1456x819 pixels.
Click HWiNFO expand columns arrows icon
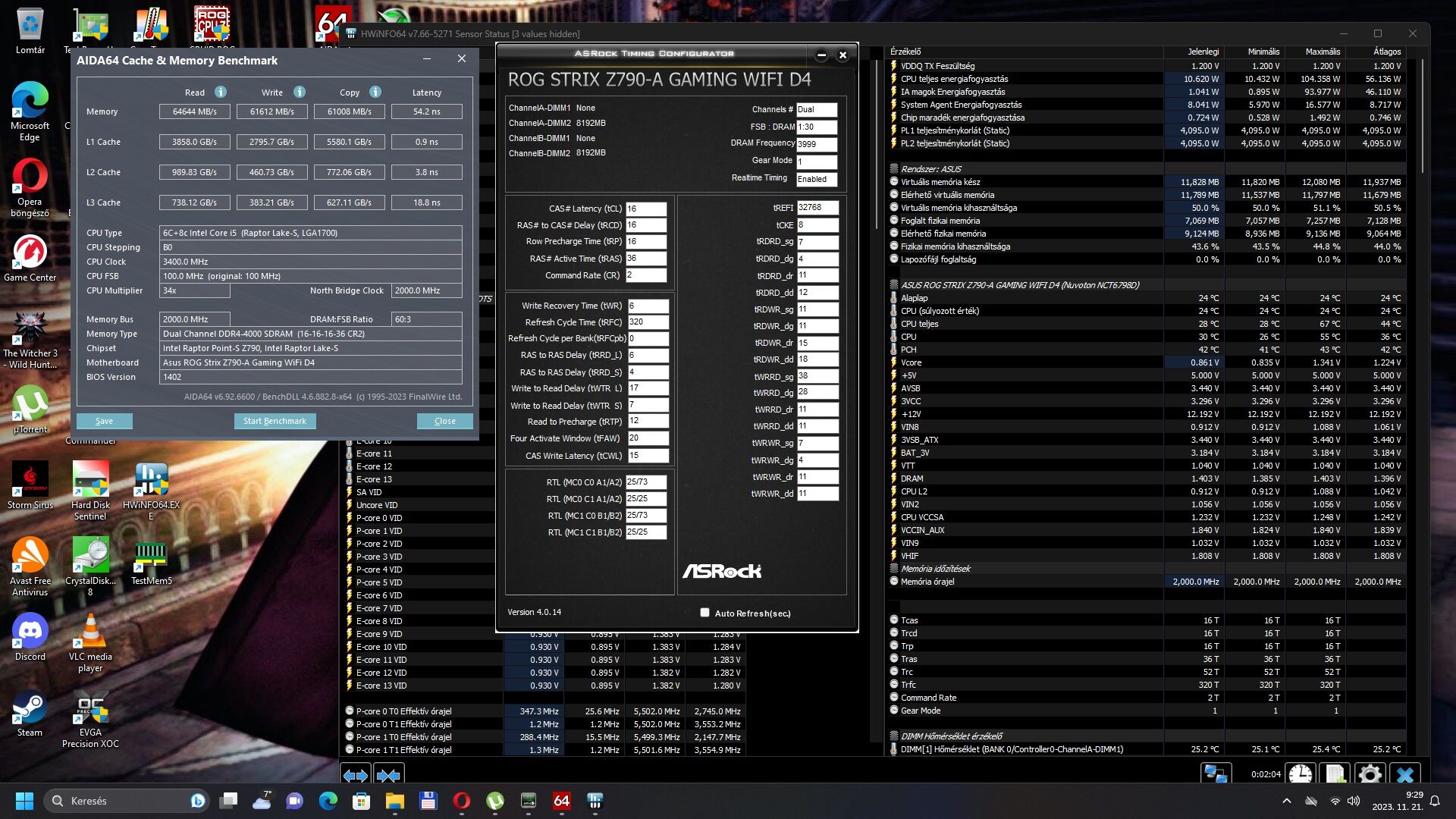(x=355, y=775)
